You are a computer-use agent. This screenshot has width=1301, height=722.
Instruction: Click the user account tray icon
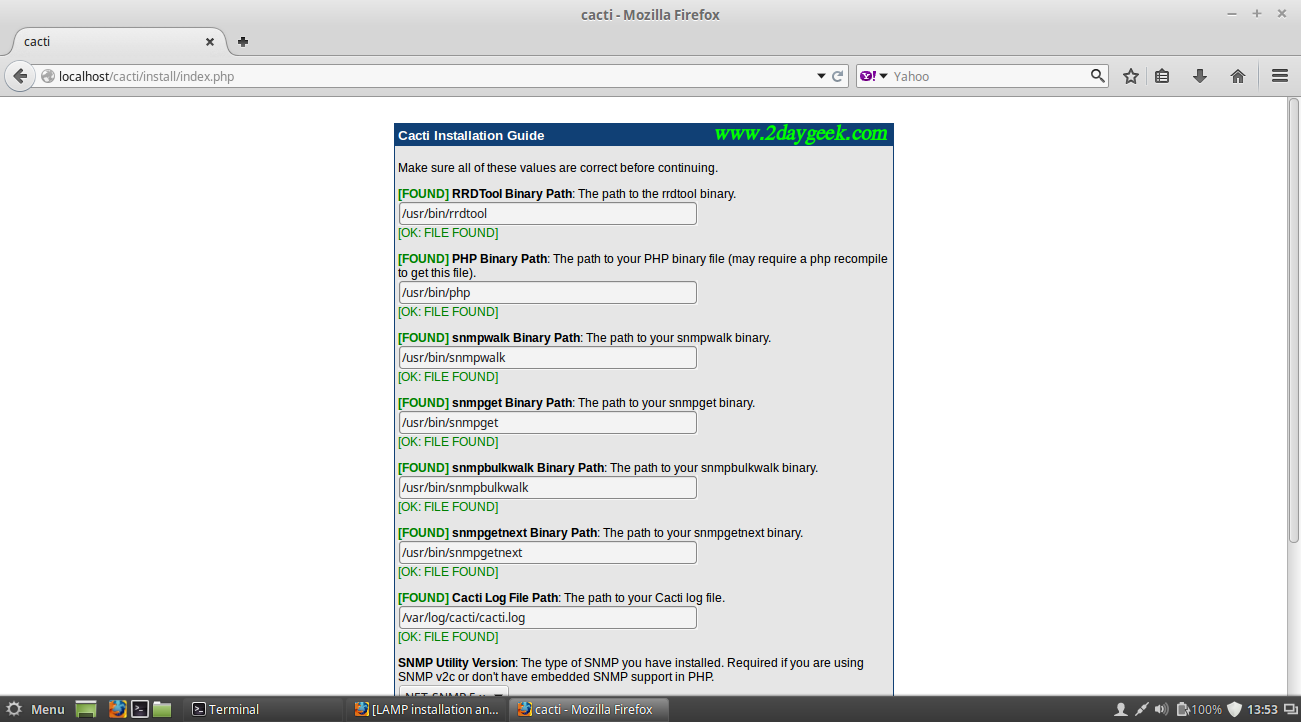coord(1121,709)
